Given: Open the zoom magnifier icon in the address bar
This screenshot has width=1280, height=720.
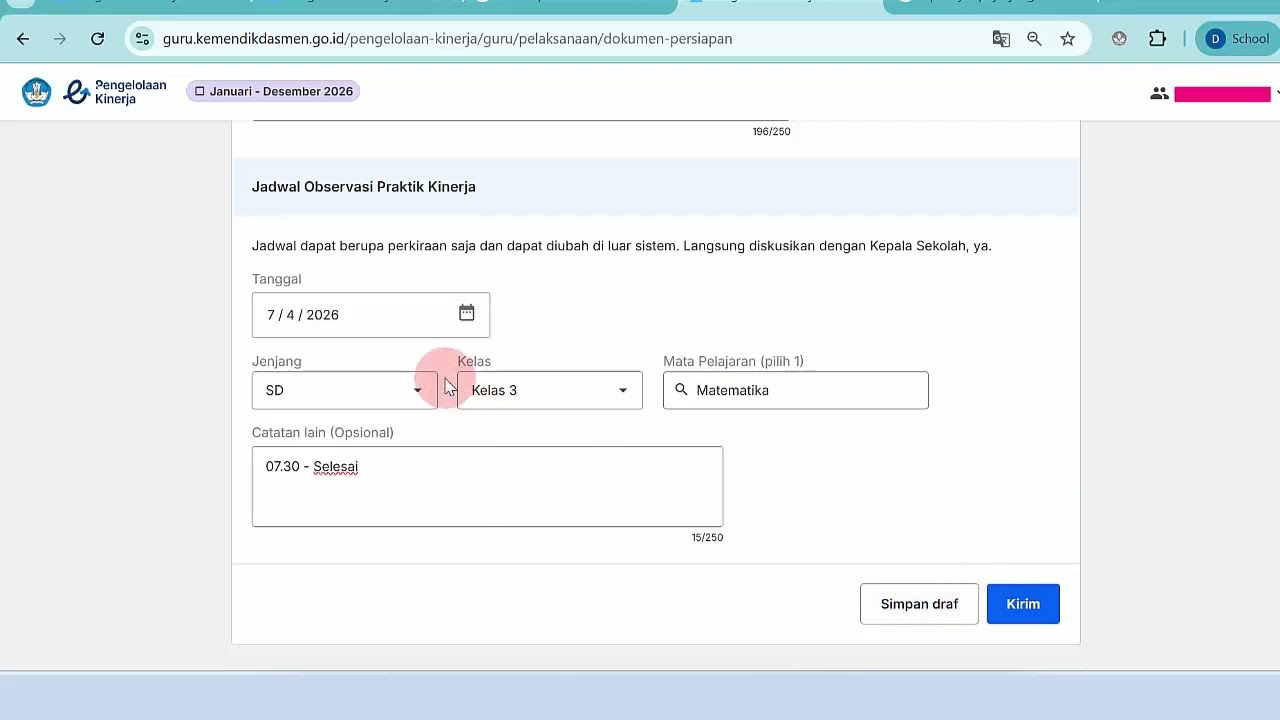Looking at the screenshot, I should pyautogui.click(x=1034, y=39).
